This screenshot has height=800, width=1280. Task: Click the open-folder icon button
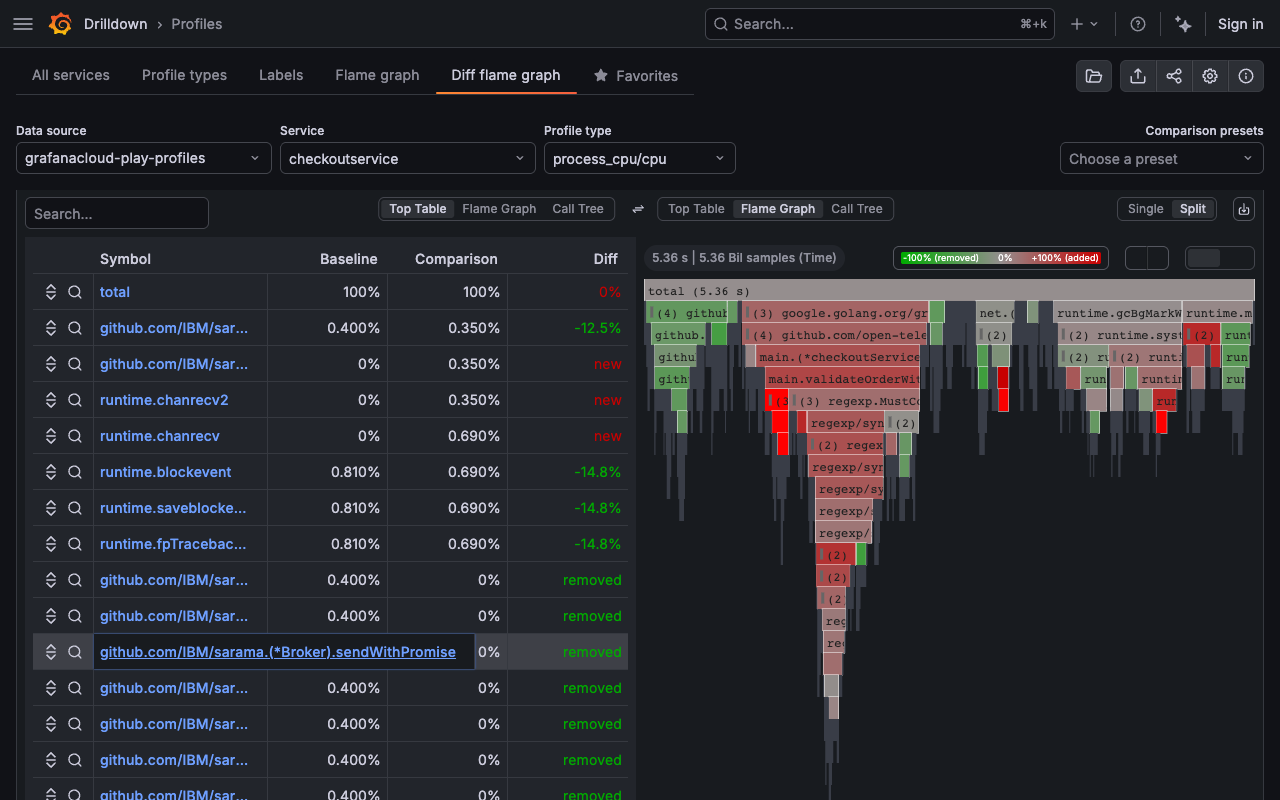tap(1094, 76)
